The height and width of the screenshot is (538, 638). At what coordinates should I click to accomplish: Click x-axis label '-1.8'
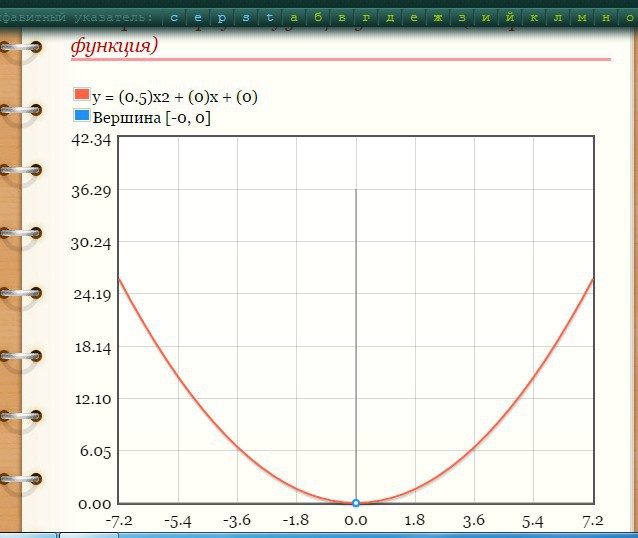point(296,521)
